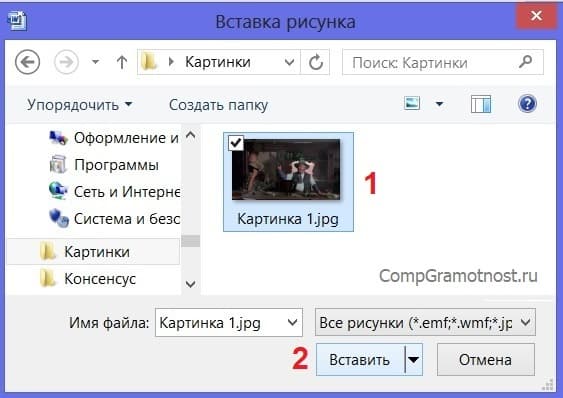Uncheck the Картинка 1.jpg checkbox

pos(236,143)
